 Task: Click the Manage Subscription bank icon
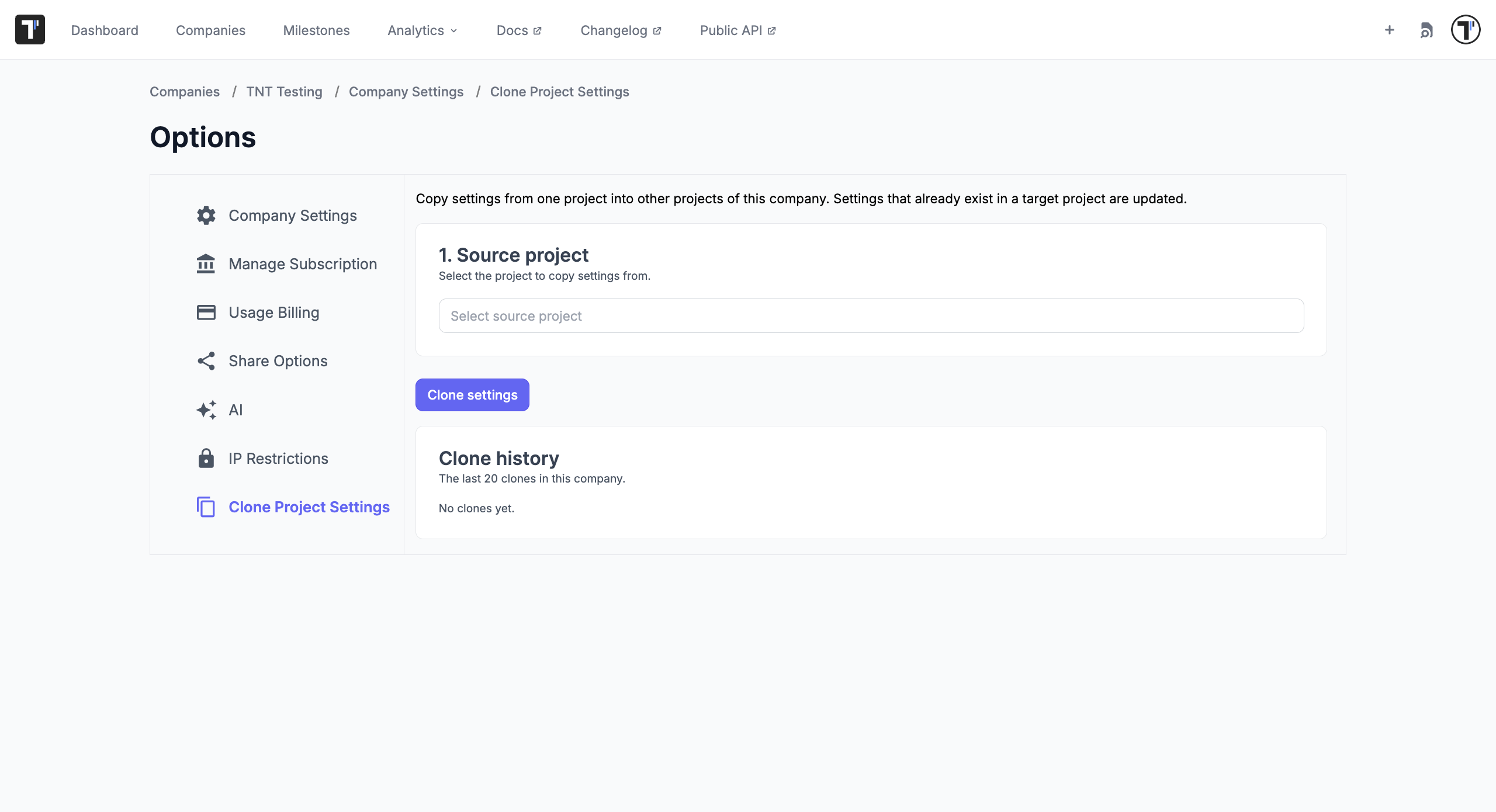[x=206, y=264]
